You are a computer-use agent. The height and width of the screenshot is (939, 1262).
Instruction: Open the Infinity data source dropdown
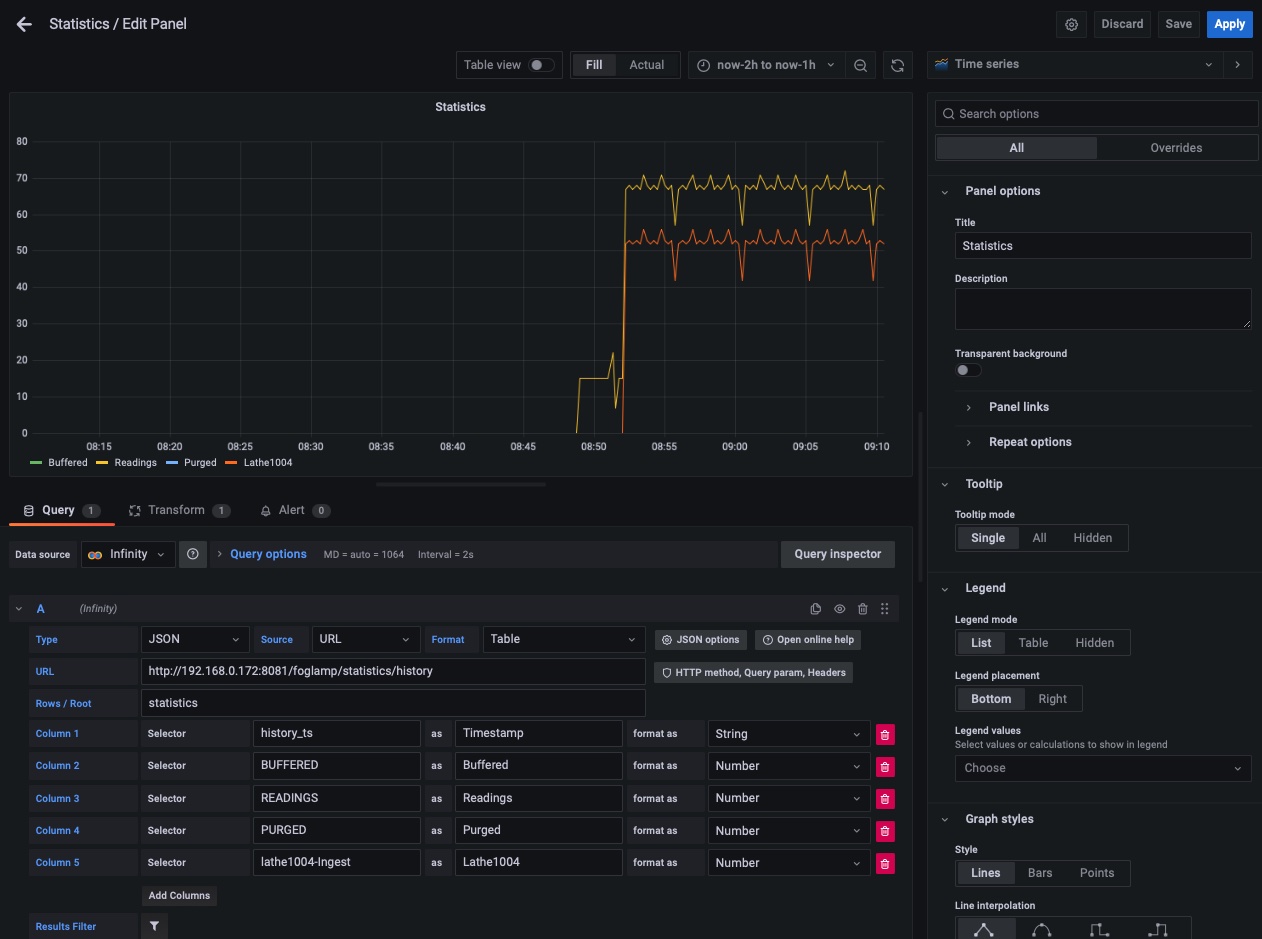point(128,554)
